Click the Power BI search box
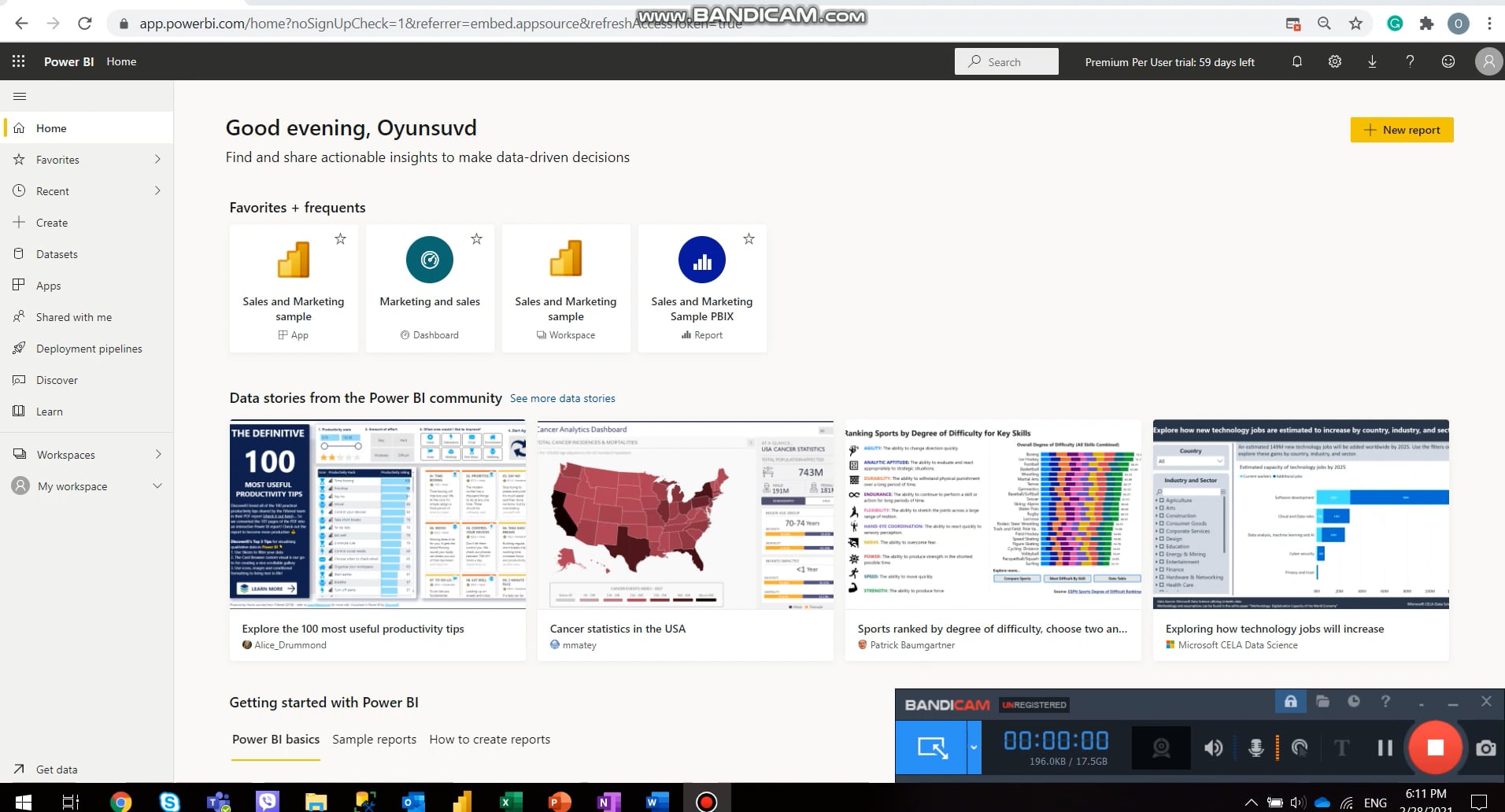 tap(1007, 61)
